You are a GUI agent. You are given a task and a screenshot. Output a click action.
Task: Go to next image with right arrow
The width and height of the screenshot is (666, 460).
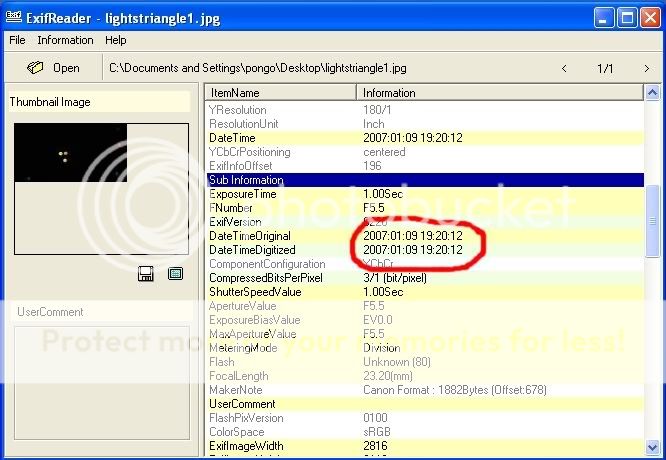click(x=646, y=68)
